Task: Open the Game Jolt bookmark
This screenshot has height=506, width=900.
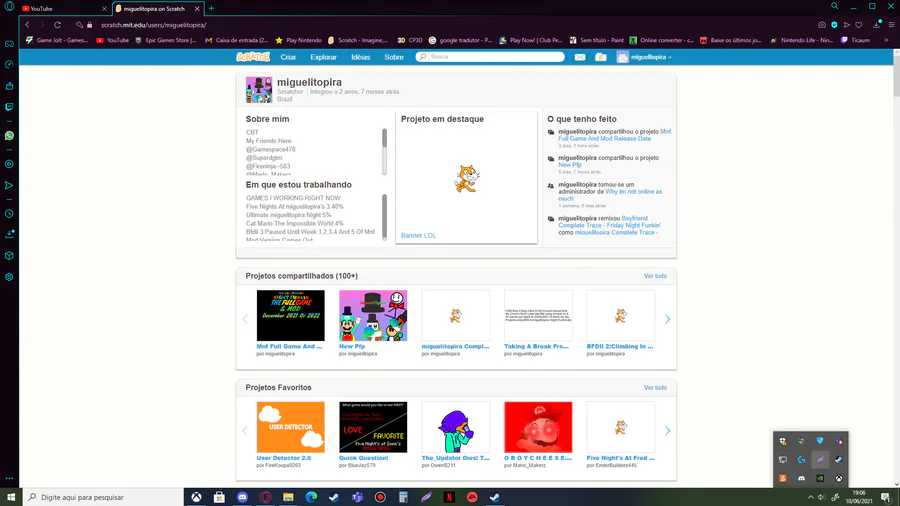Action: 57,40
